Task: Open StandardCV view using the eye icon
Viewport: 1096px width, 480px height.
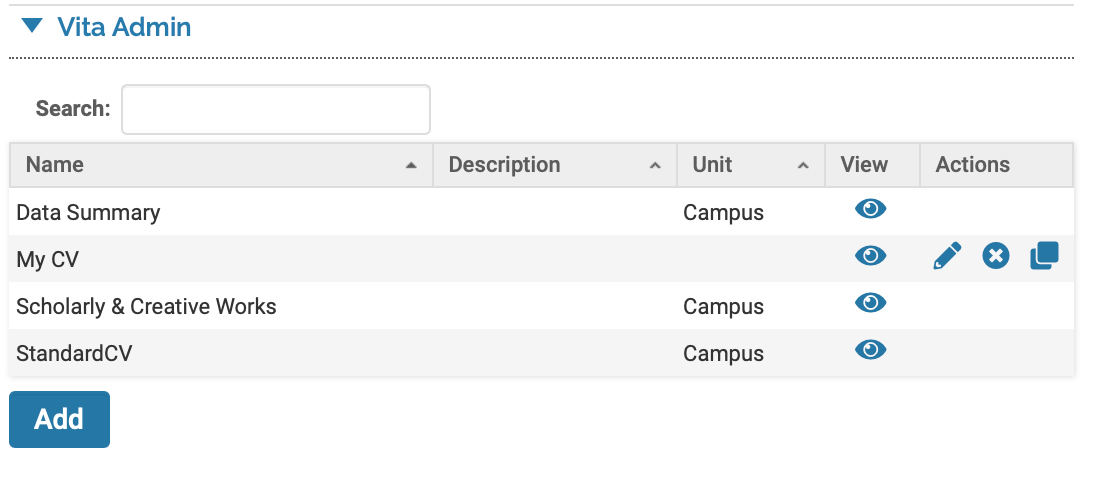Action: [x=870, y=350]
